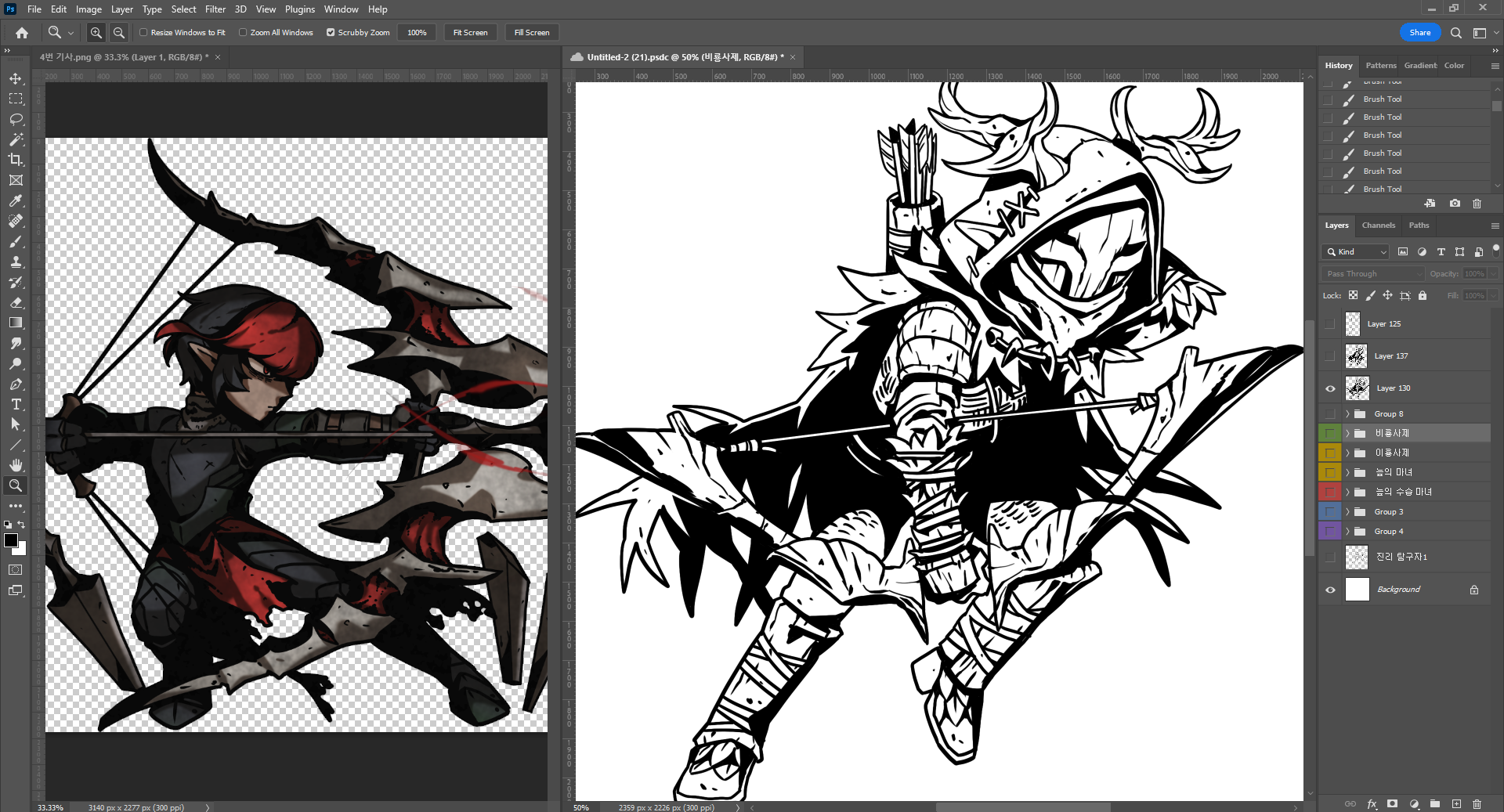The image size is (1504, 812).
Task: Select the Layer 137 thumbnail
Action: (x=1356, y=356)
